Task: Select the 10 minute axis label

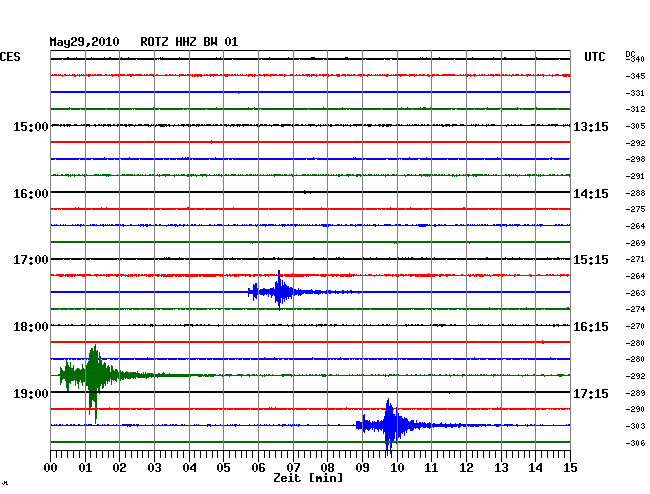Action: point(397,468)
